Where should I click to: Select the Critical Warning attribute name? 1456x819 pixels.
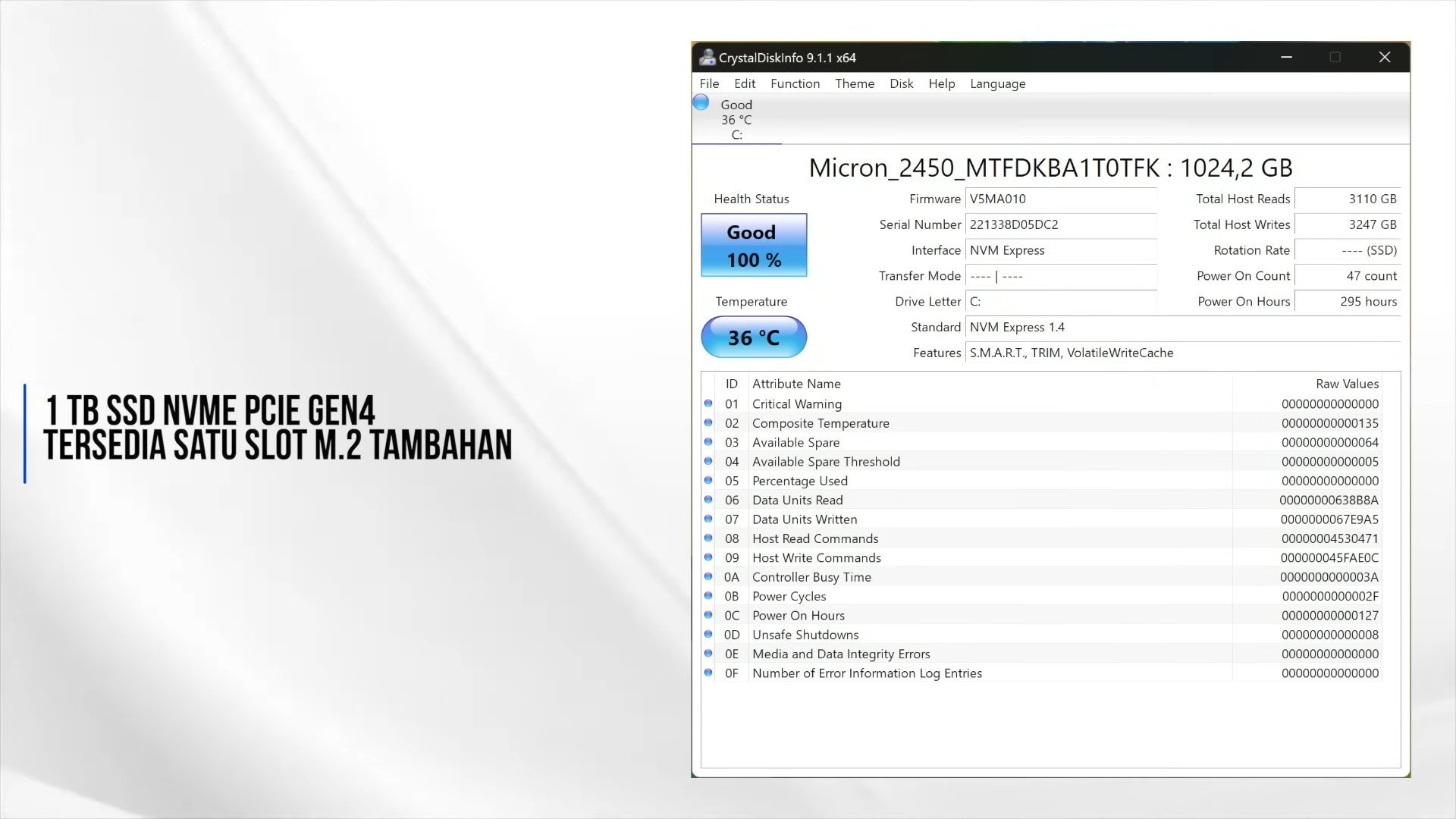point(797,404)
